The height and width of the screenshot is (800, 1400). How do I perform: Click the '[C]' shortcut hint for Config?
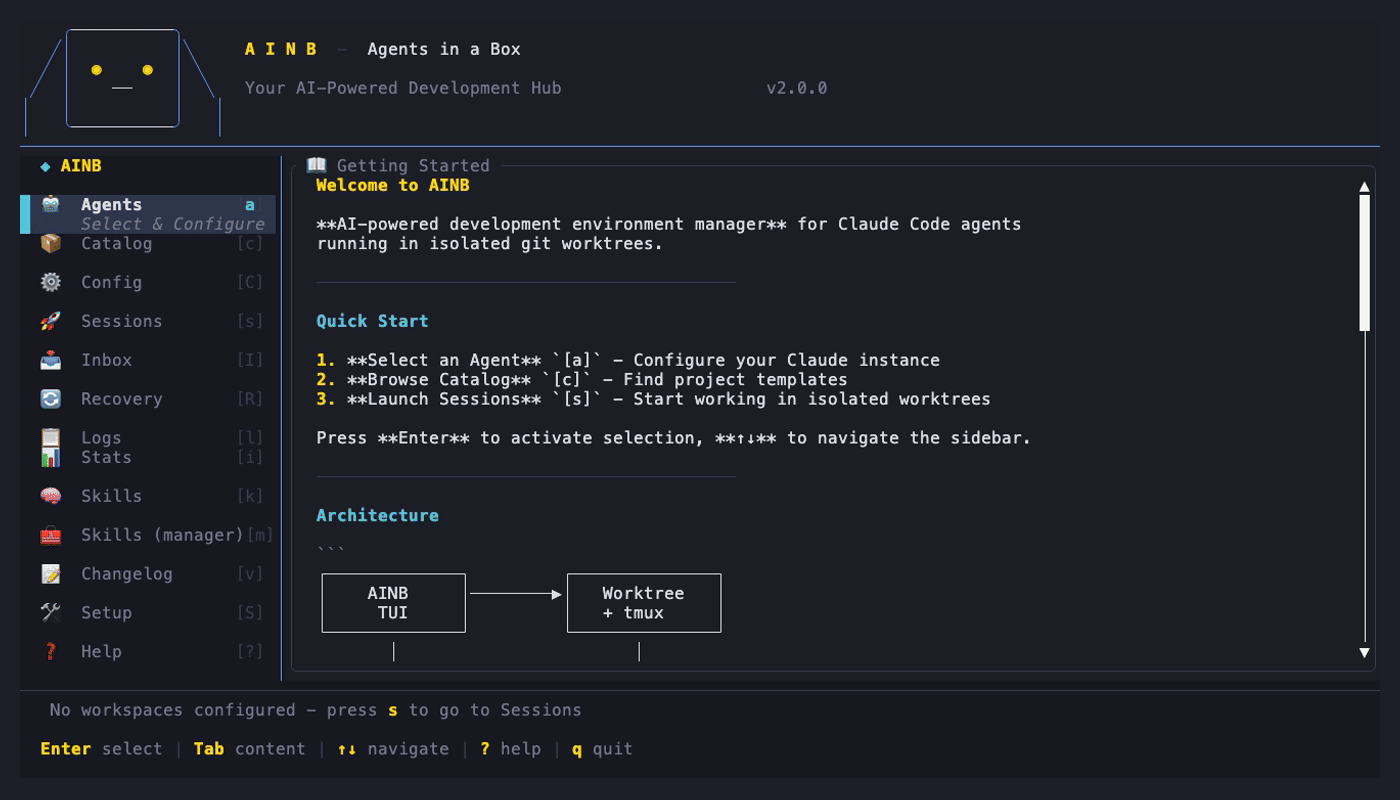250,282
